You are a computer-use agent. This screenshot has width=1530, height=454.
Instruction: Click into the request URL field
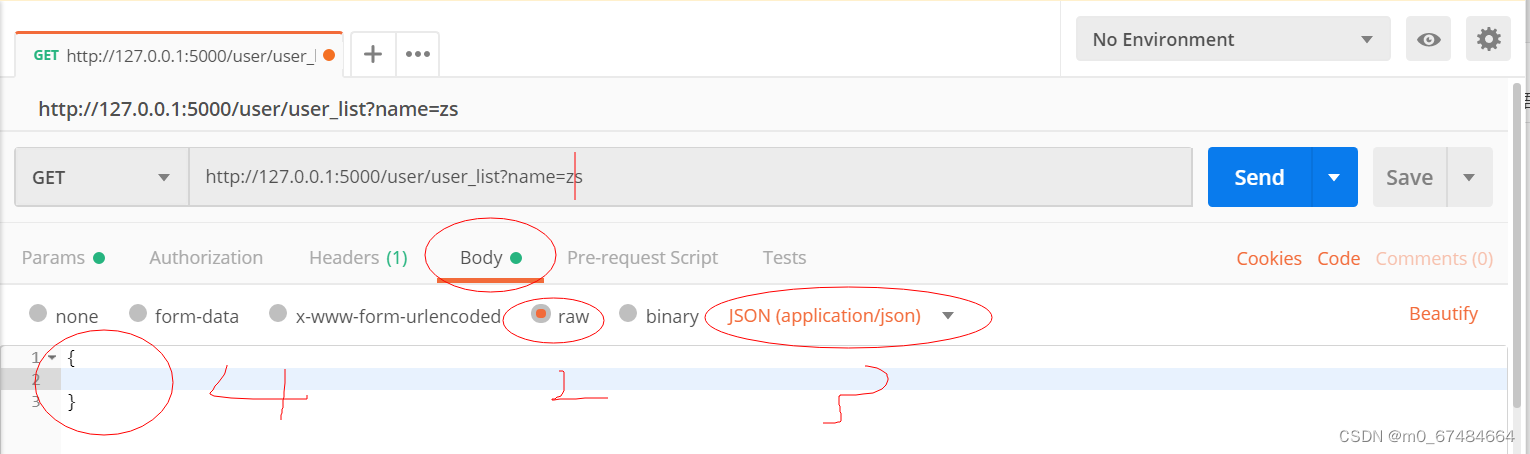[x=690, y=177]
